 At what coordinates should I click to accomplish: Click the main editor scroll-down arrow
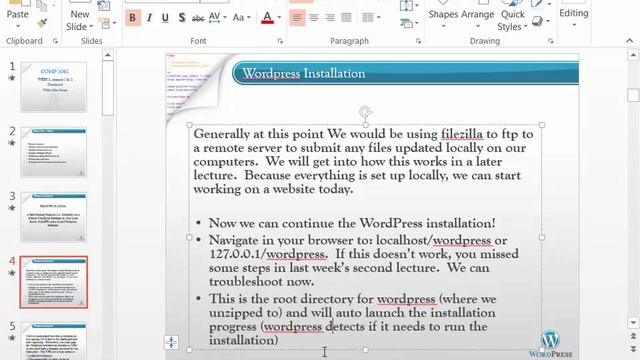coord(633,322)
